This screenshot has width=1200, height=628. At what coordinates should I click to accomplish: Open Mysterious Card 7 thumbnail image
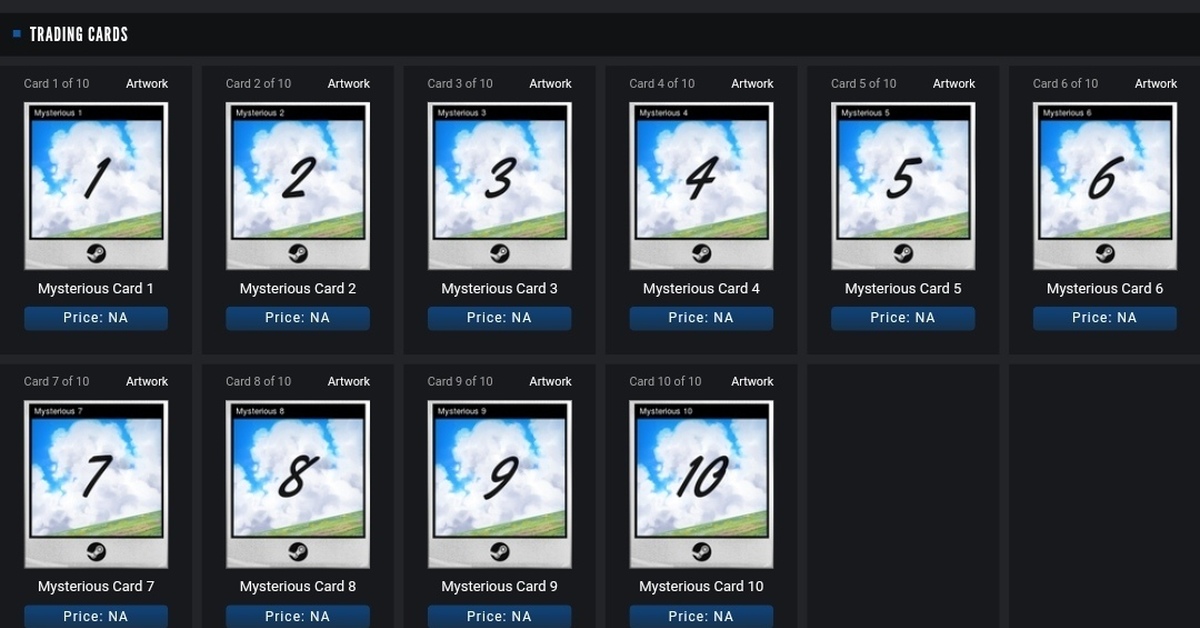point(96,484)
